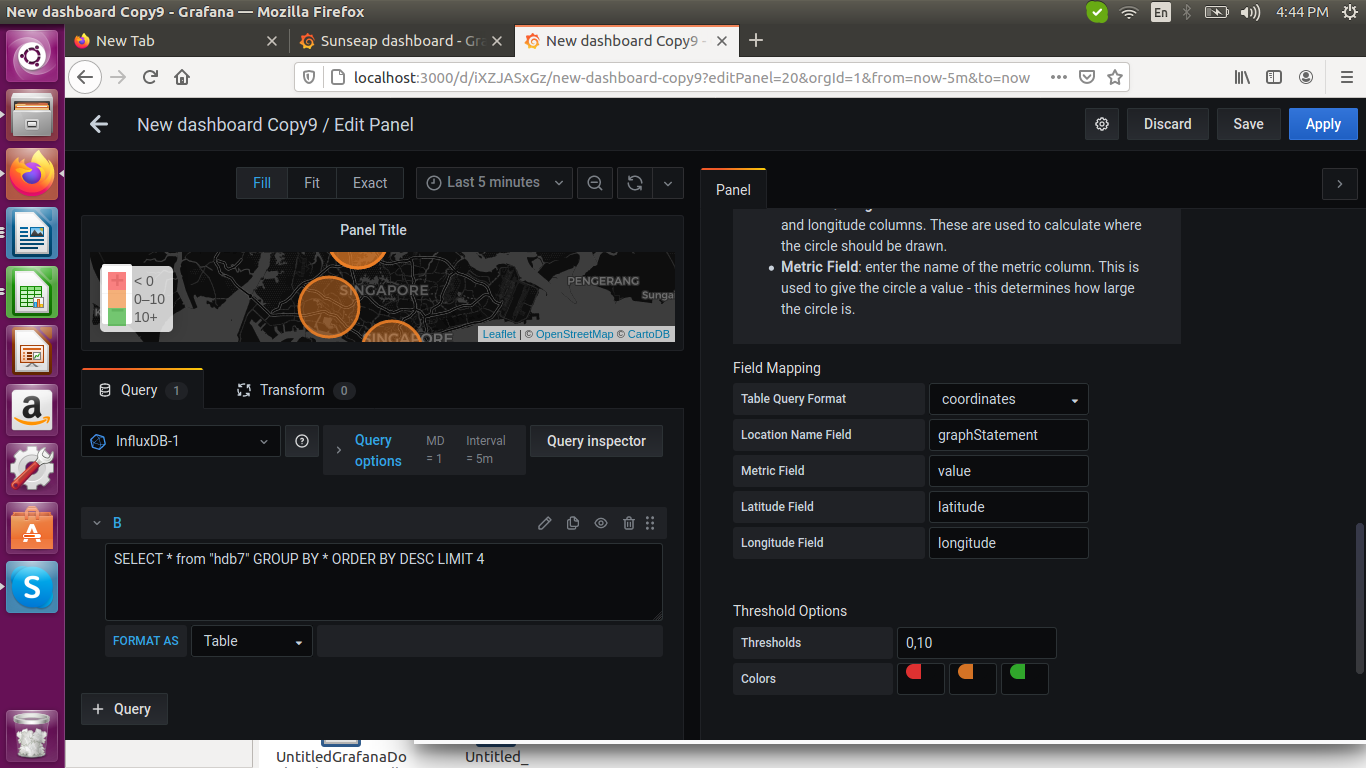
Task: Toggle editing the query with the pencil icon
Action: coord(544,522)
